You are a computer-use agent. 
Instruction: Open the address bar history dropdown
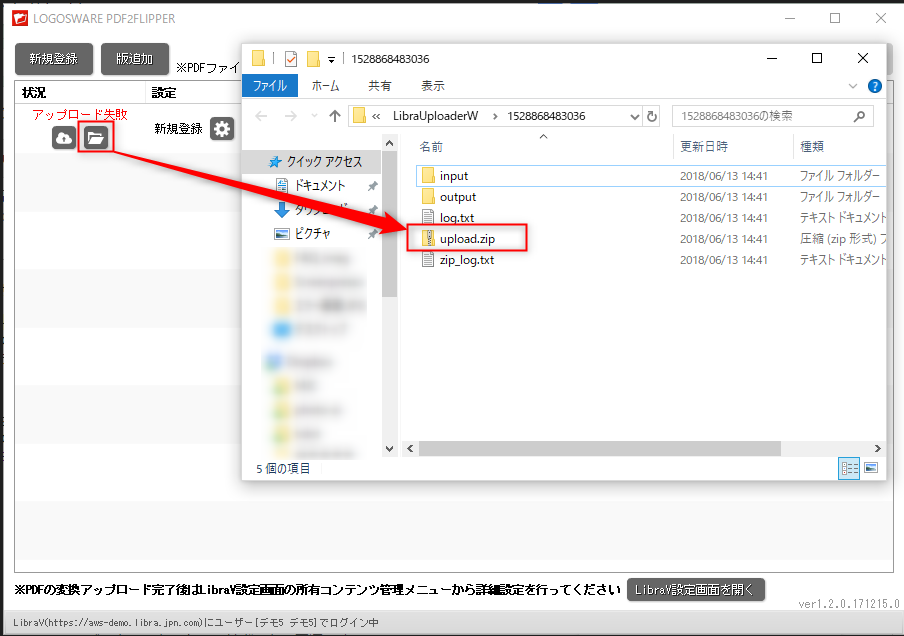[x=634, y=116]
